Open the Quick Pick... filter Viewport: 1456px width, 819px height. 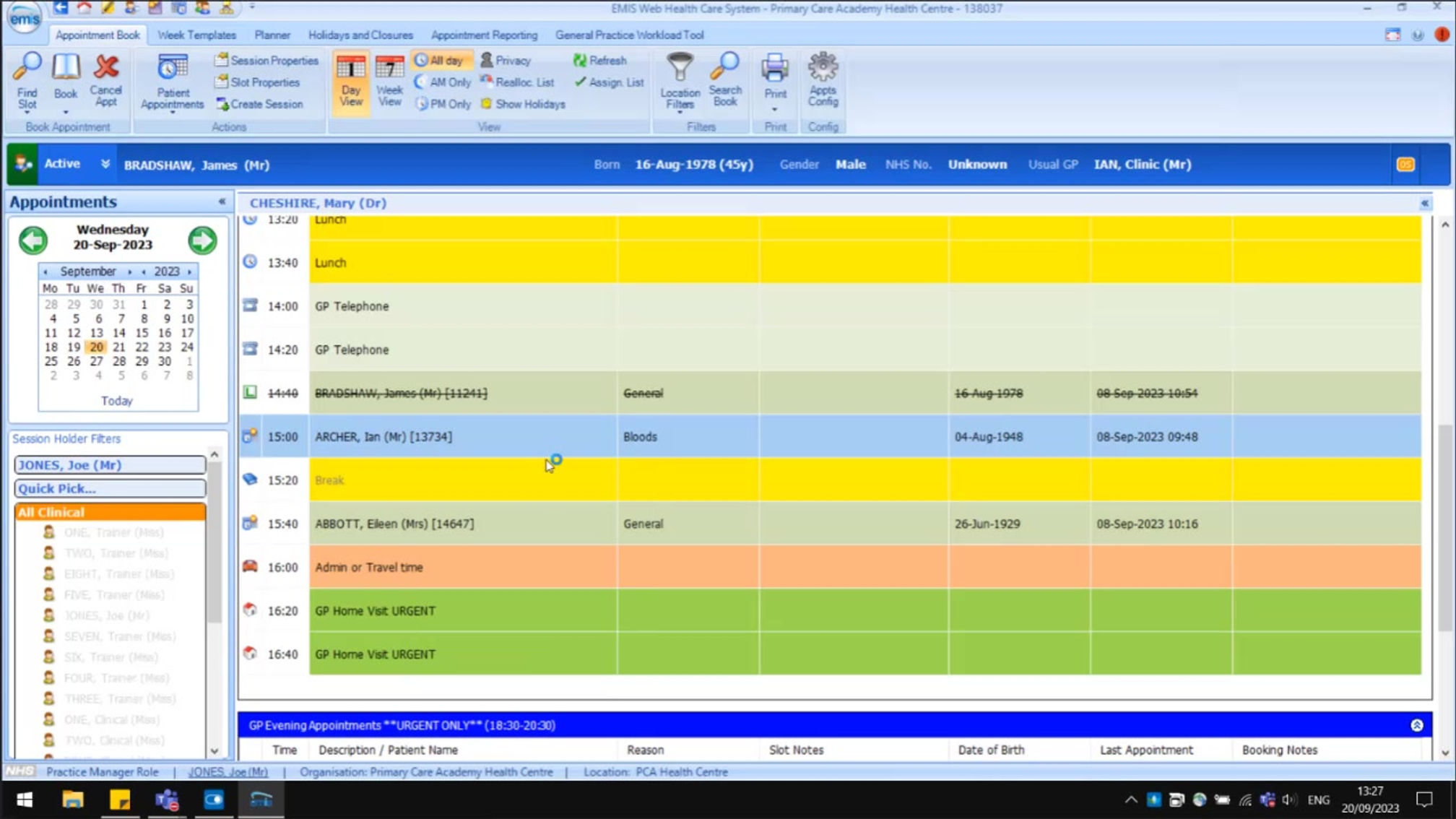(x=110, y=489)
